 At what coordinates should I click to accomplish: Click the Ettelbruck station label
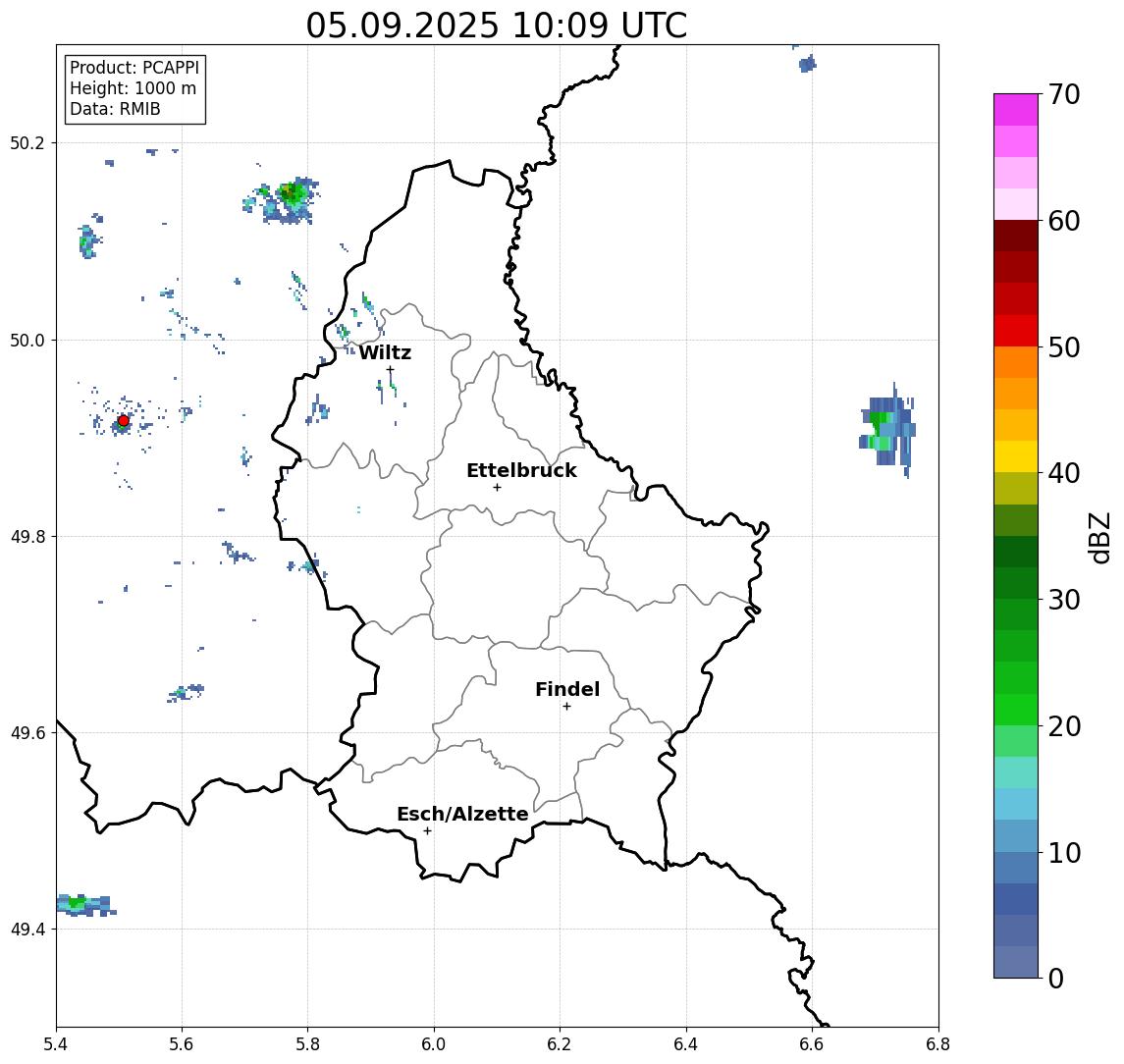point(521,470)
